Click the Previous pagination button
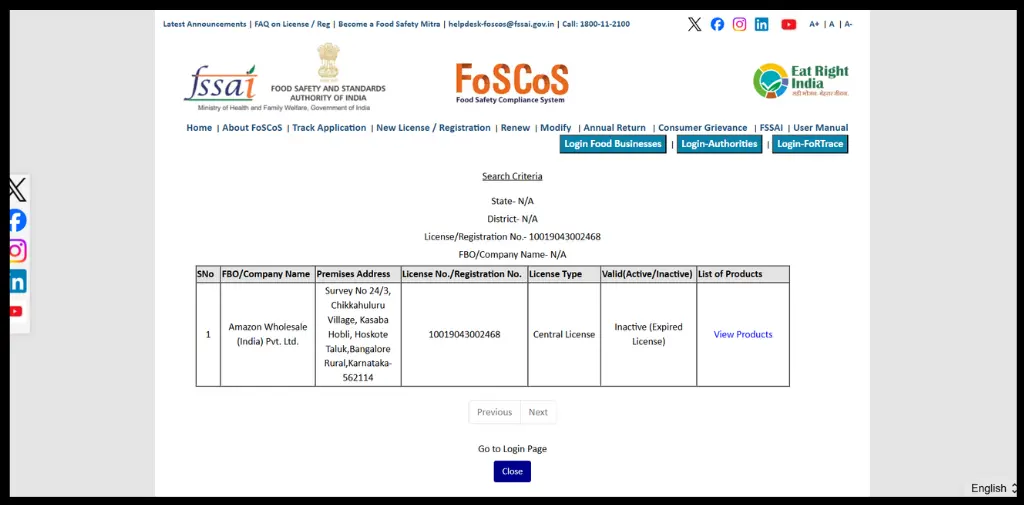 494,412
